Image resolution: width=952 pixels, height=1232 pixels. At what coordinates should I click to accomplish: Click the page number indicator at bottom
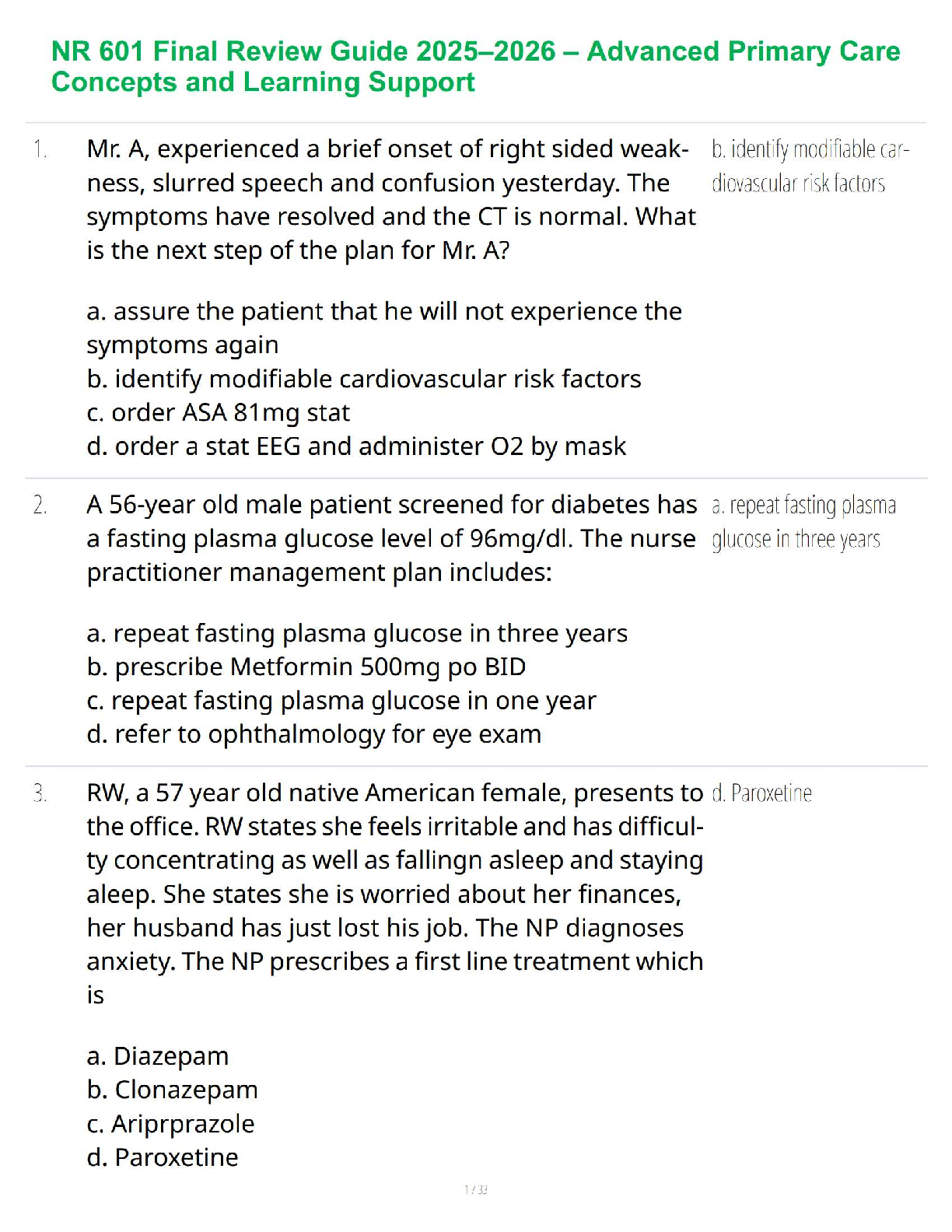[x=475, y=1189]
